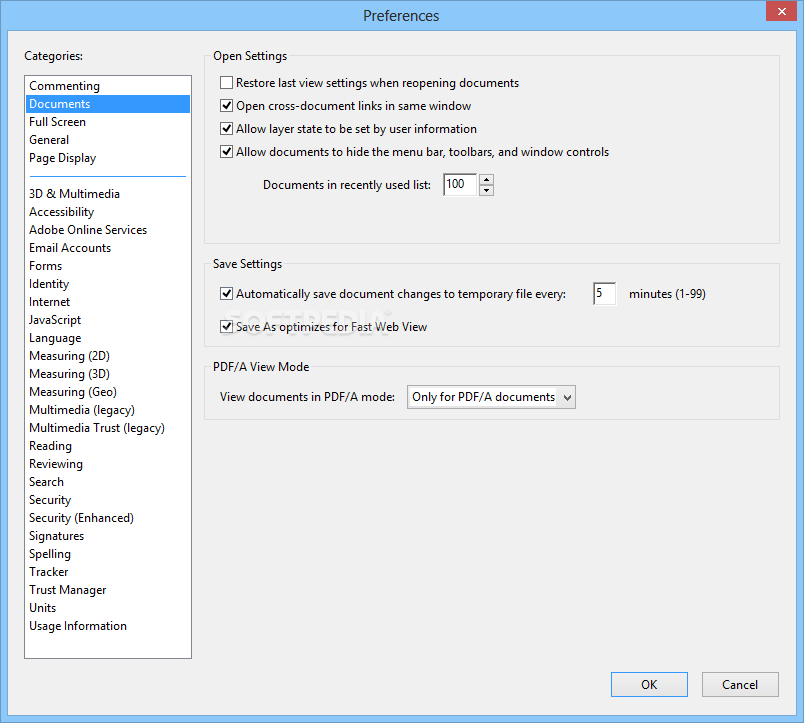Open the View documents in PDF/A mode dropdown
Image resolution: width=804 pixels, height=723 pixels.
[x=491, y=397]
